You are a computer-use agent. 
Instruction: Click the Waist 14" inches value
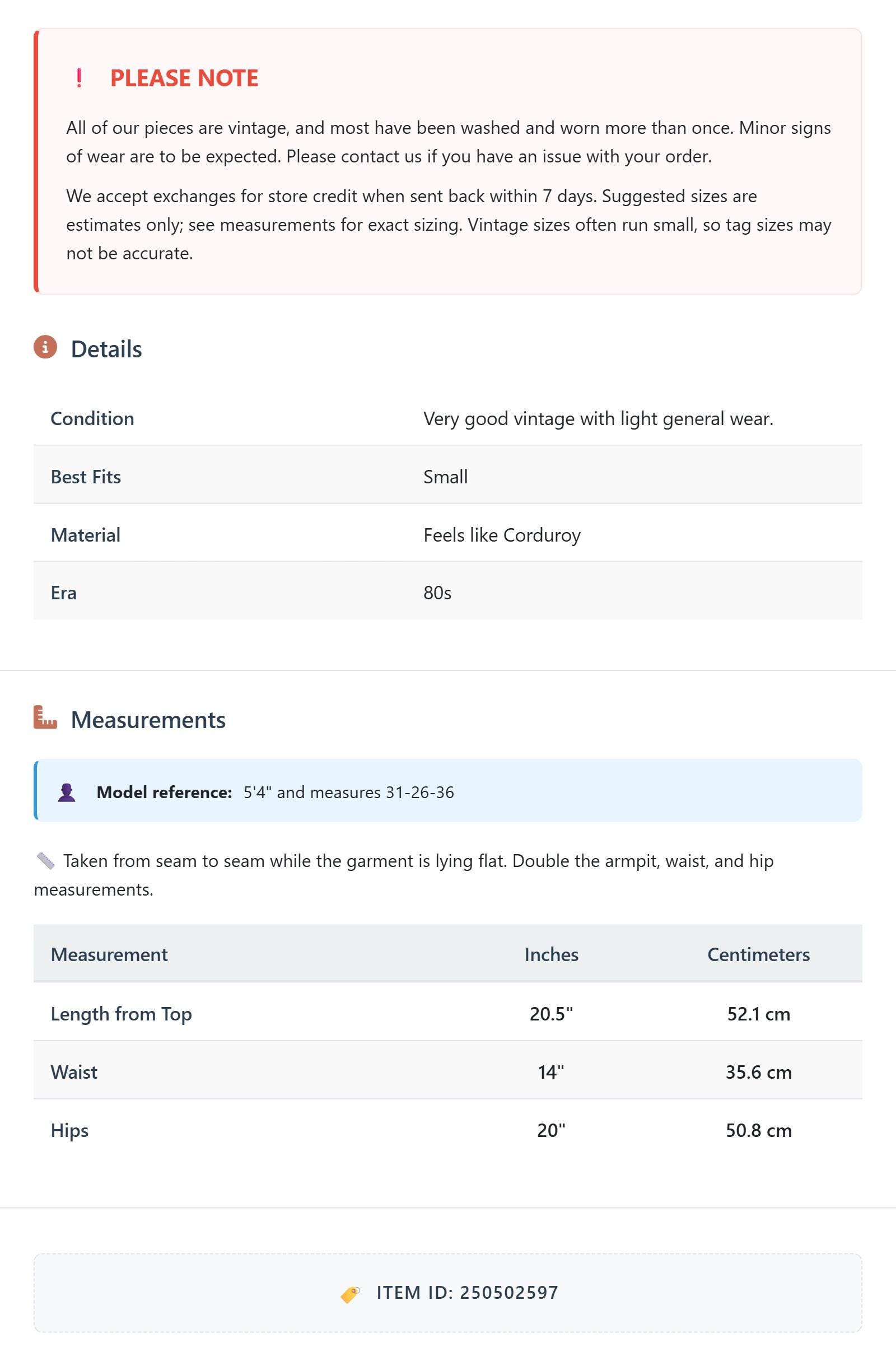click(551, 1071)
